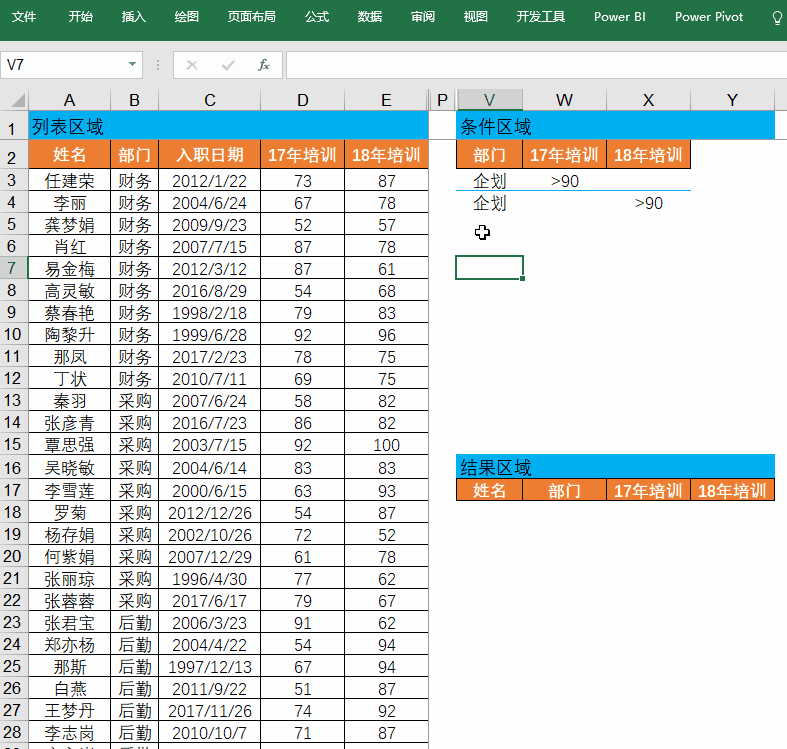Open the 页面布局 ribbon tab
Viewport: 787px width, 749px height.
click(x=252, y=17)
